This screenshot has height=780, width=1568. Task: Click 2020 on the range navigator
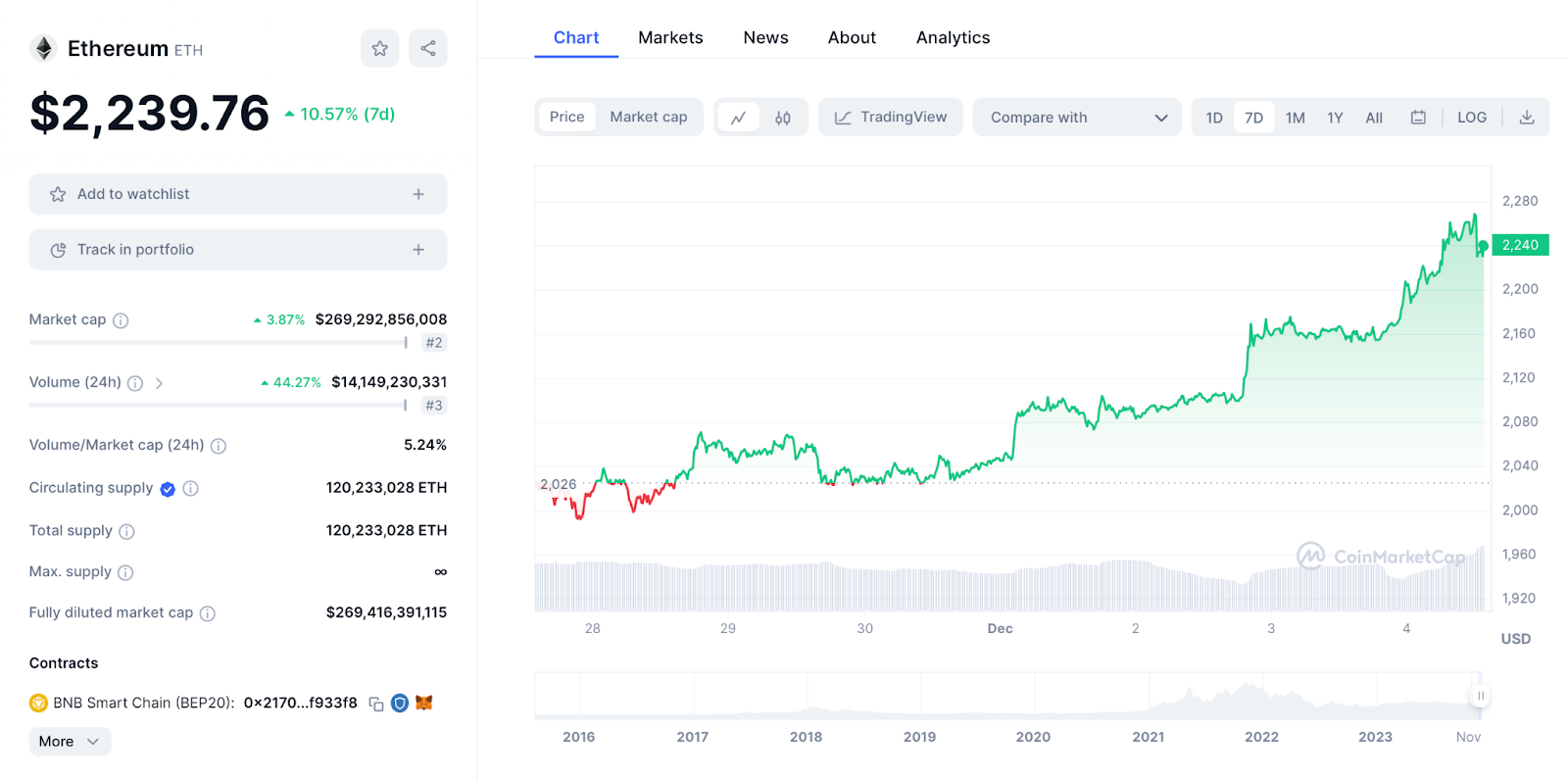click(x=1033, y=737)
